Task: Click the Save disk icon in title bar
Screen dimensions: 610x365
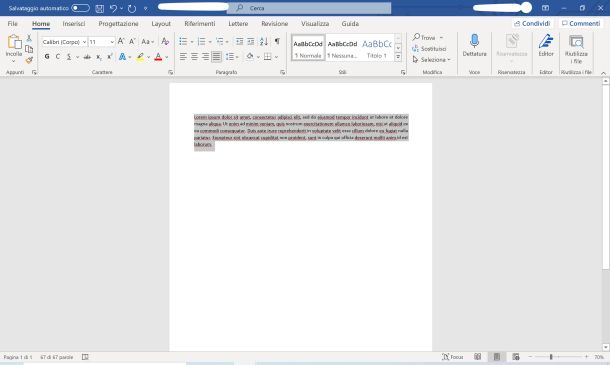Action: click(x=100, y=8)
